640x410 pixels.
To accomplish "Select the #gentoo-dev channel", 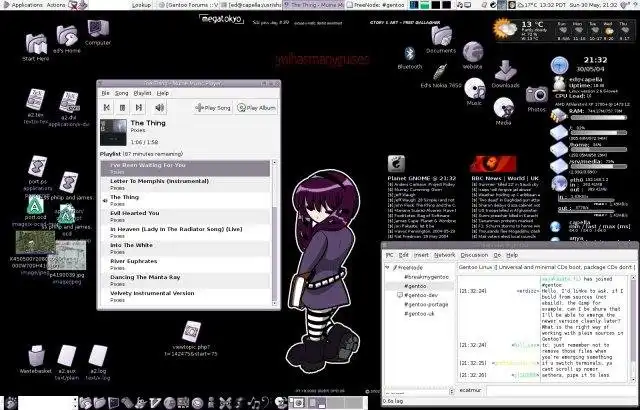I will [x=421, y=295].
